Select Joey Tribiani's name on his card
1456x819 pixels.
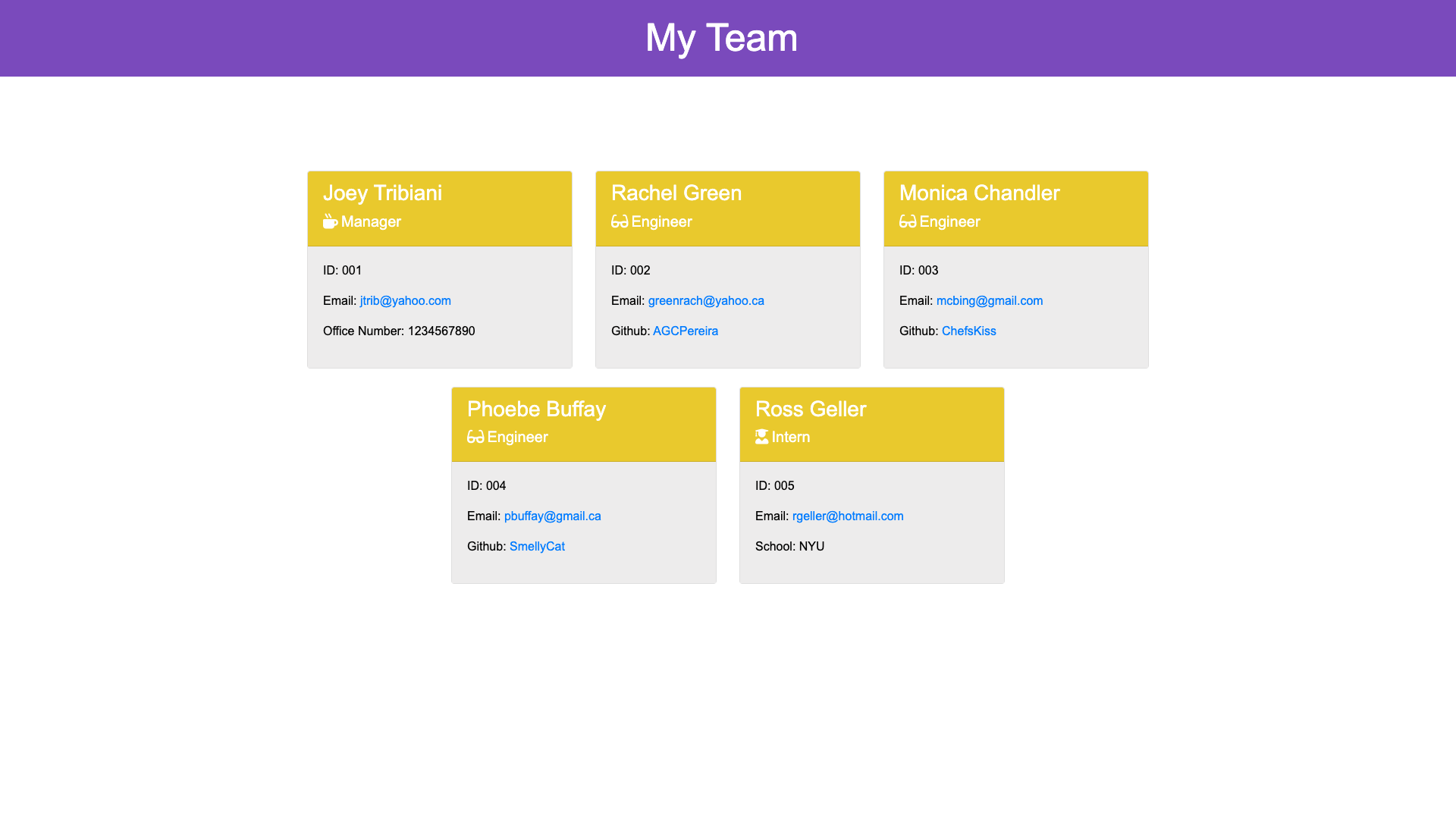click(383, 193)
